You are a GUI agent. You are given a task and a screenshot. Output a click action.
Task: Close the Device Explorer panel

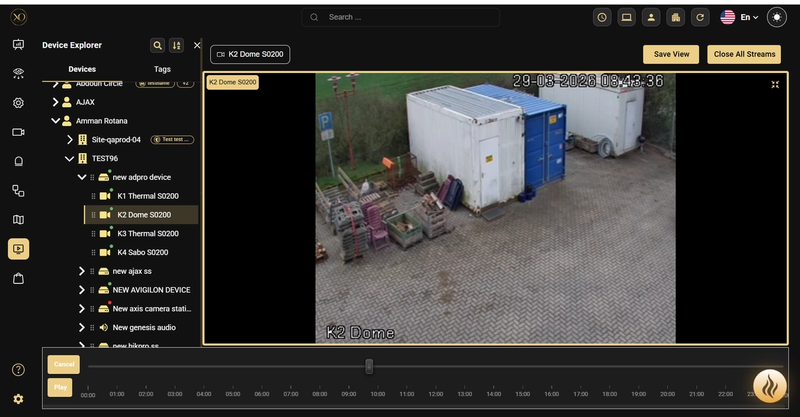coord(197,45)
